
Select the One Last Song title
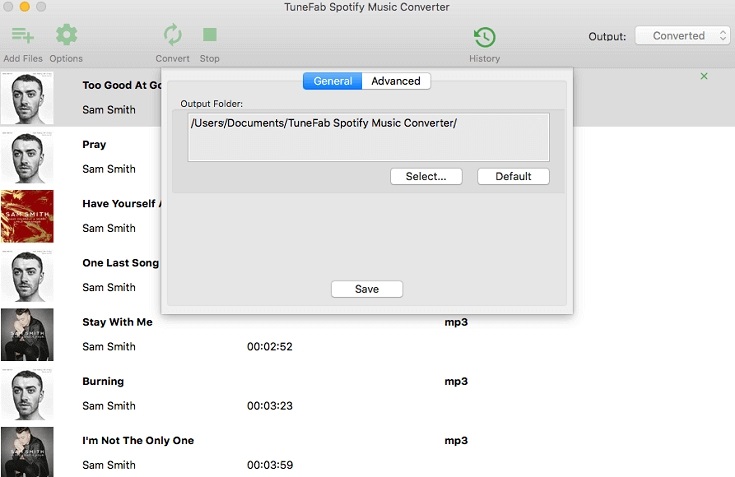tap(120, 263)
